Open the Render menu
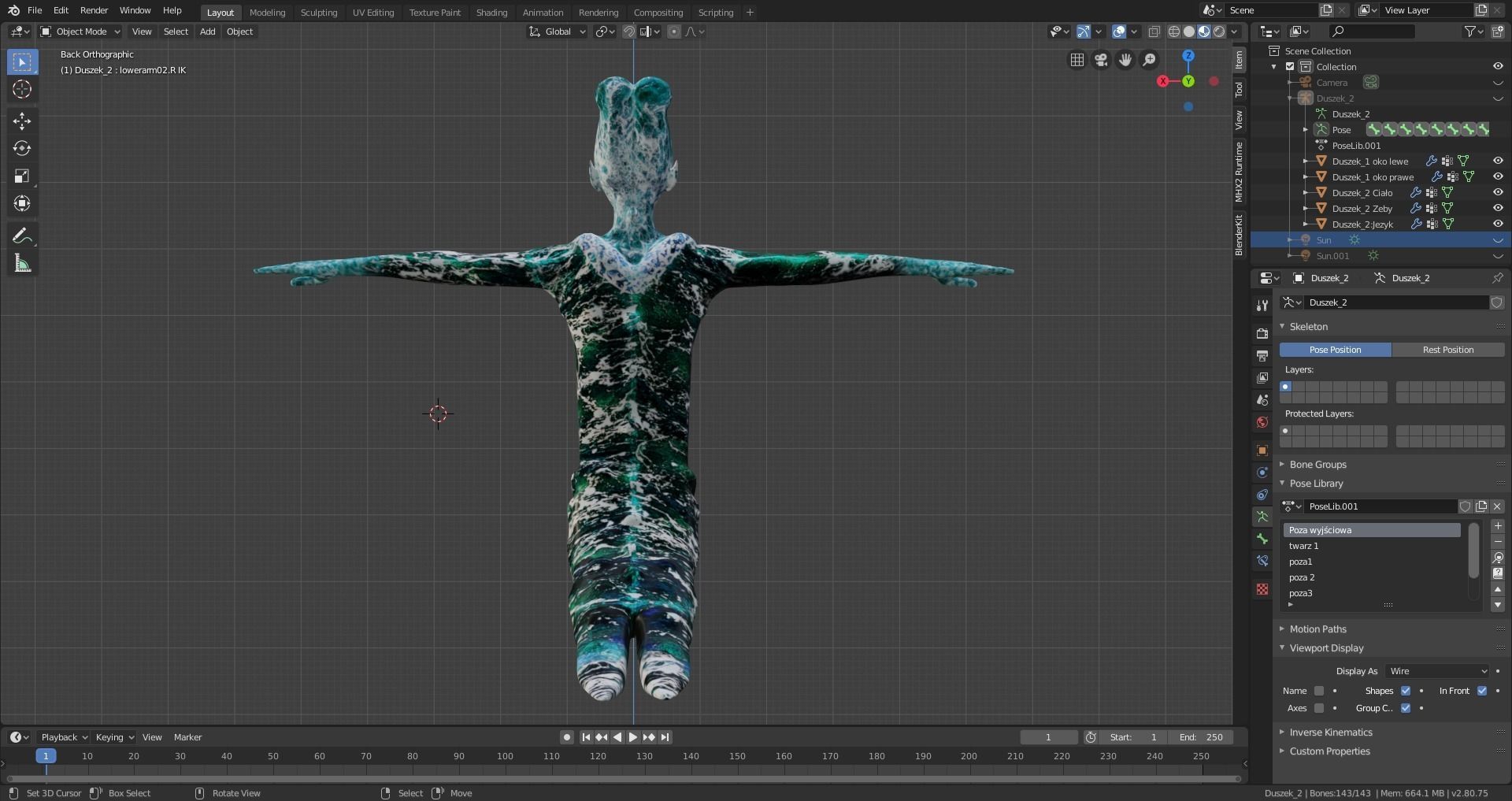The width and height of the screenshot is (1512, 801). pos(94,10)
